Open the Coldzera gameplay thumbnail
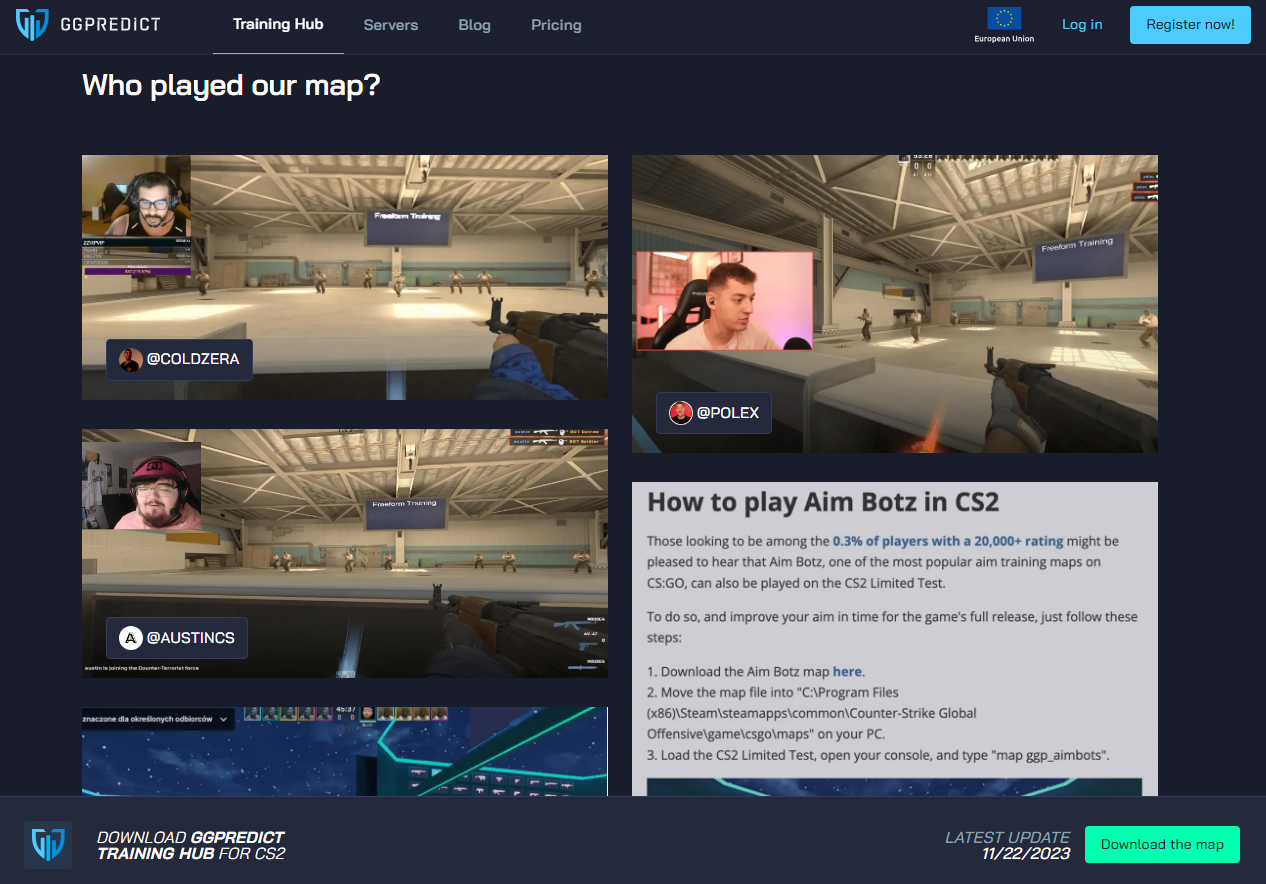The image size is (1266, 884). [x=345, y=277]
